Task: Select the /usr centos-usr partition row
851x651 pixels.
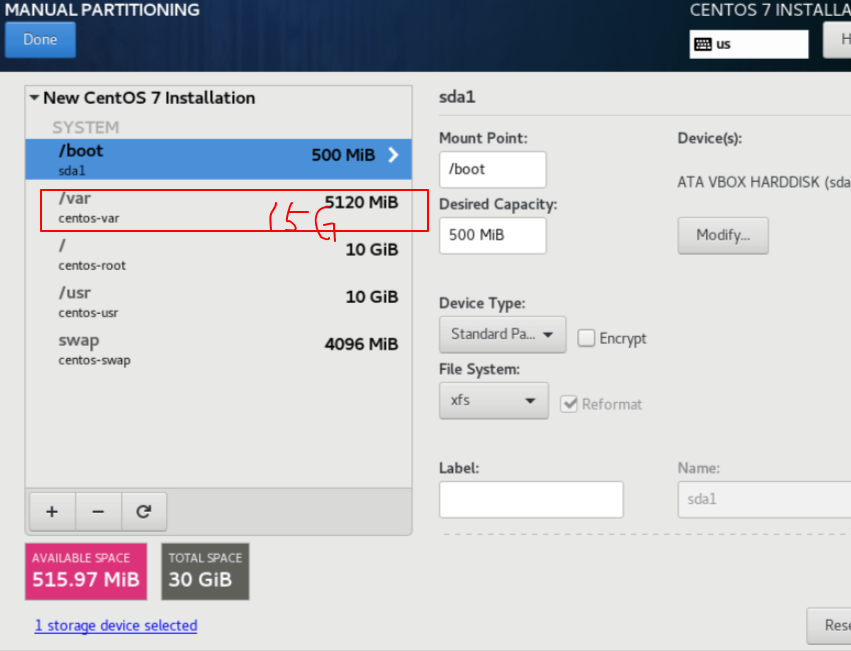Action: [x=218, y=302]
